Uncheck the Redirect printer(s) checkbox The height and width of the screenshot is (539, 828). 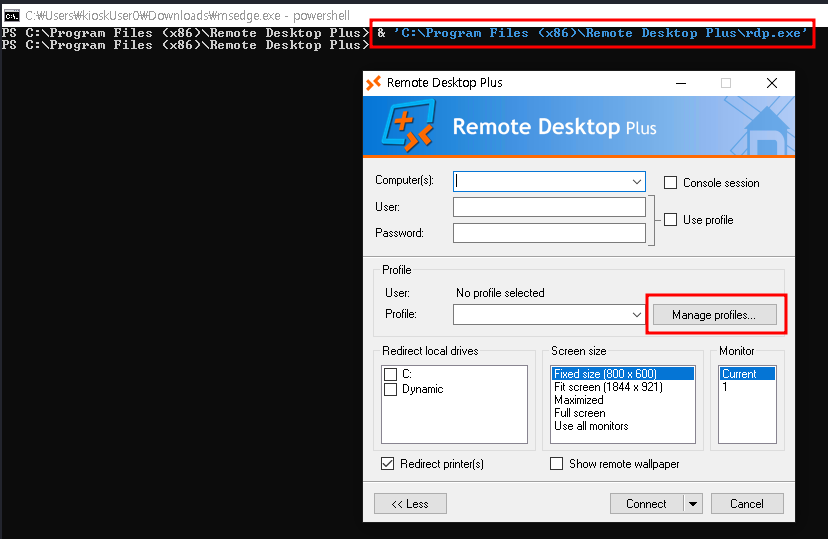point(387,464)
